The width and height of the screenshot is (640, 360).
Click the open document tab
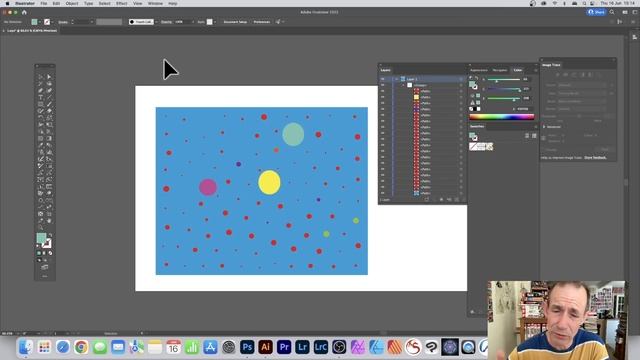(x=31, y=31)
